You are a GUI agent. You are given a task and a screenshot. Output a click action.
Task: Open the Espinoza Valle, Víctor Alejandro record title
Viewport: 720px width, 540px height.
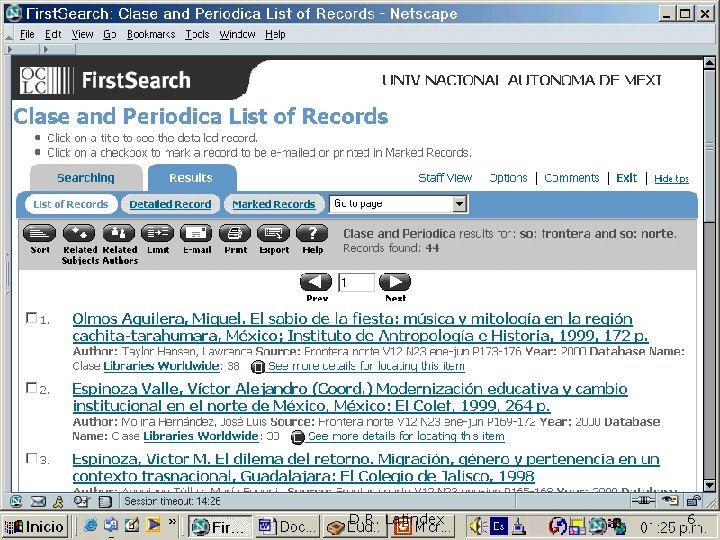(350, 397)
